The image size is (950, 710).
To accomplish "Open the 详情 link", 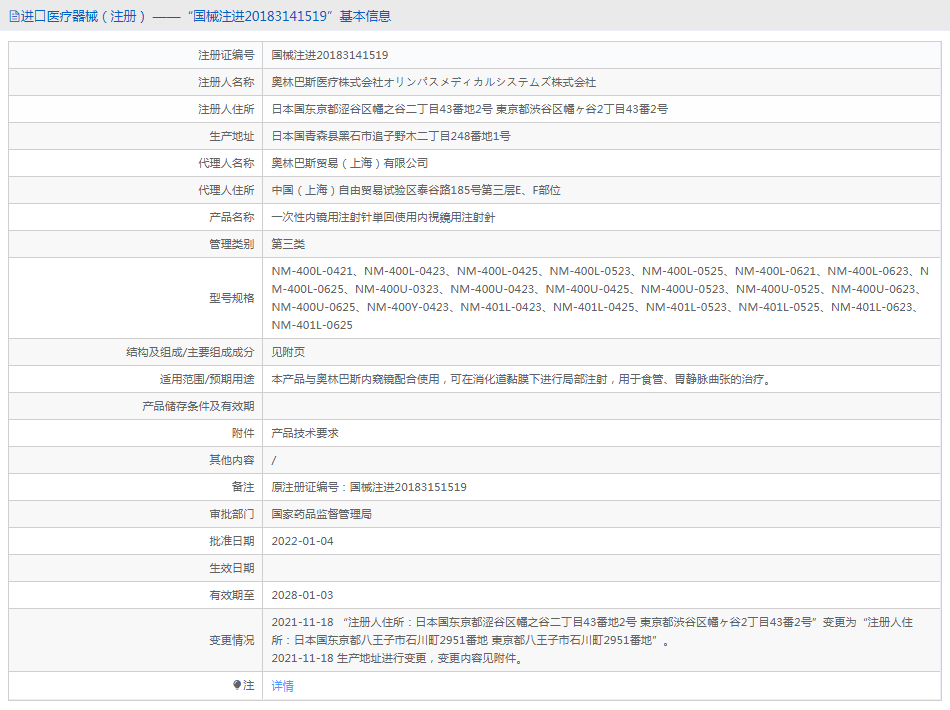I will pos(282,686).
